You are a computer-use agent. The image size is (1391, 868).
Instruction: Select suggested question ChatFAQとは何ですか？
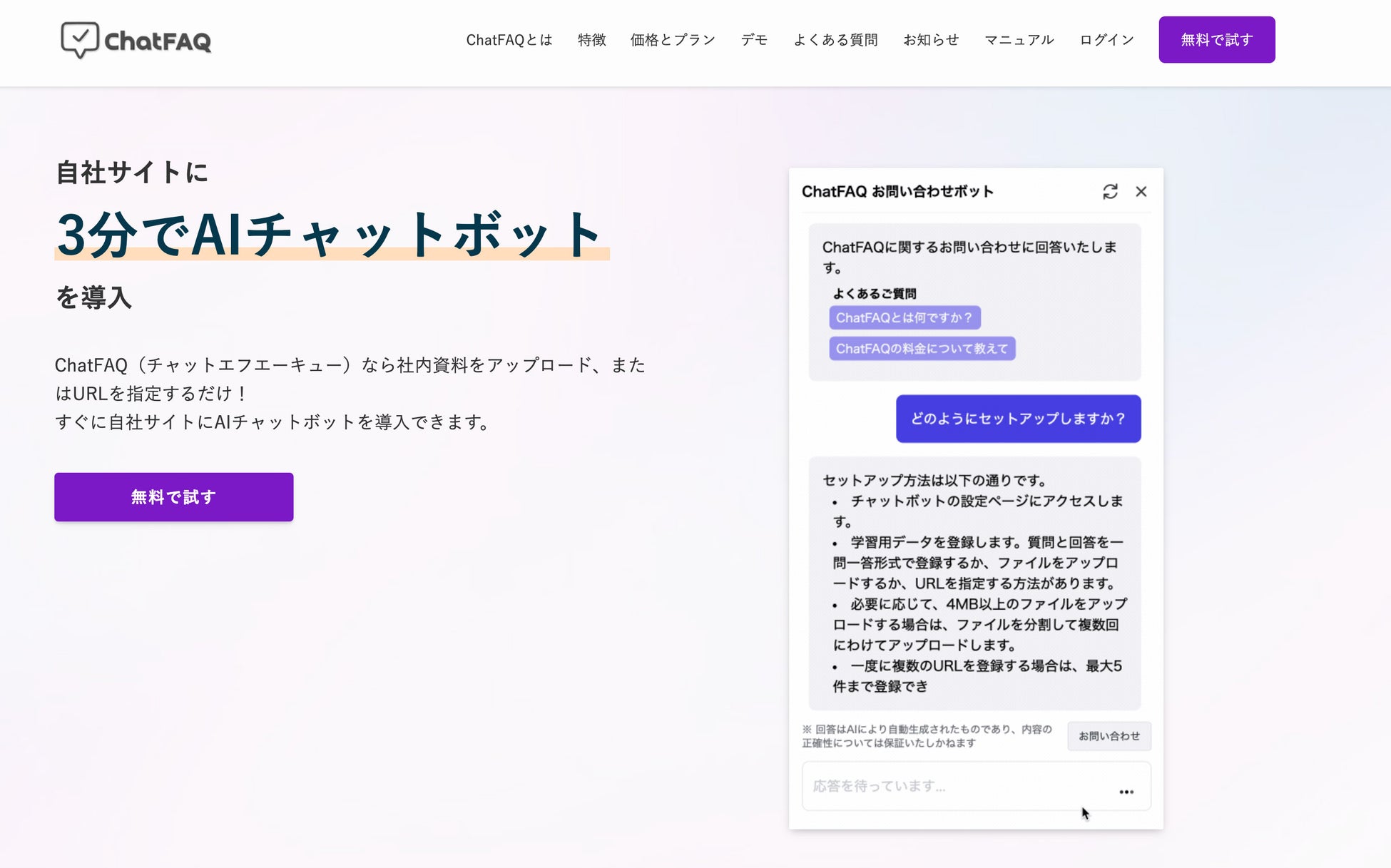coord(904,317)
